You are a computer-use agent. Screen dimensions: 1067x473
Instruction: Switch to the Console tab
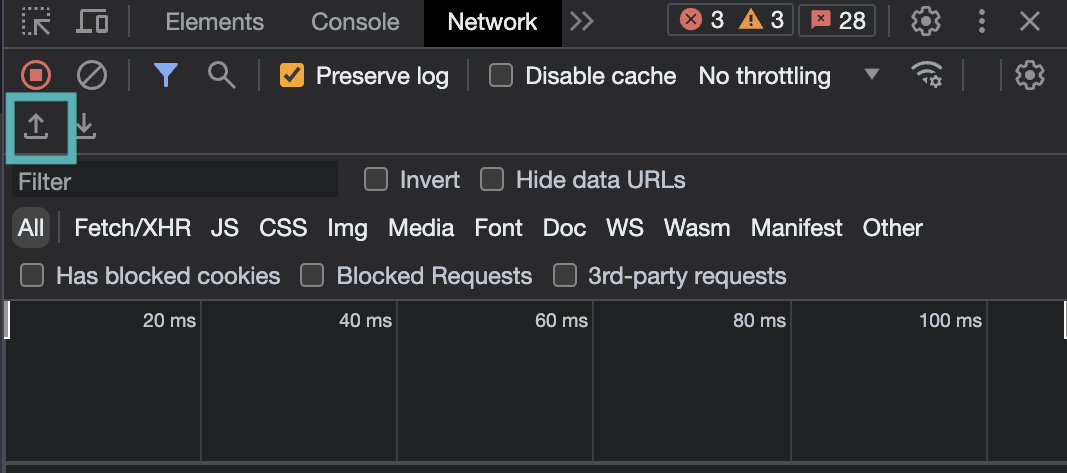click(x=355, y=21)
